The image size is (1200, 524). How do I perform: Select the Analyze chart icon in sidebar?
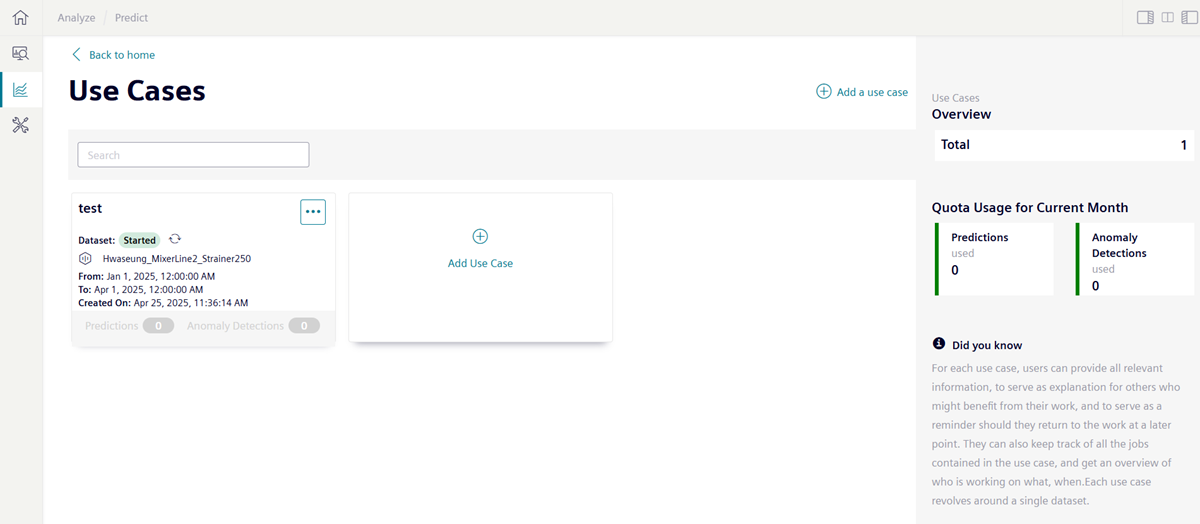(20, 90)
